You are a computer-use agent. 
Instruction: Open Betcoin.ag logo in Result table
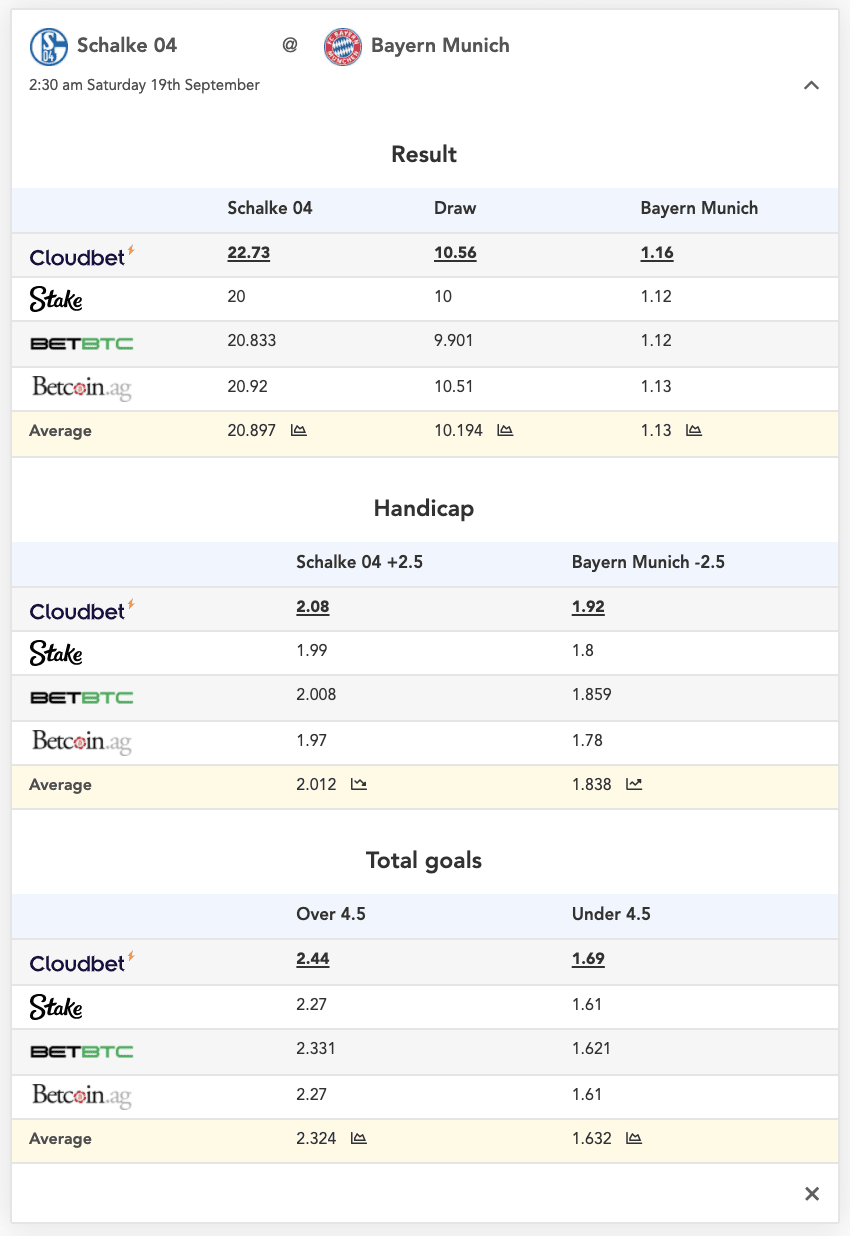click(x=81, y=388)
